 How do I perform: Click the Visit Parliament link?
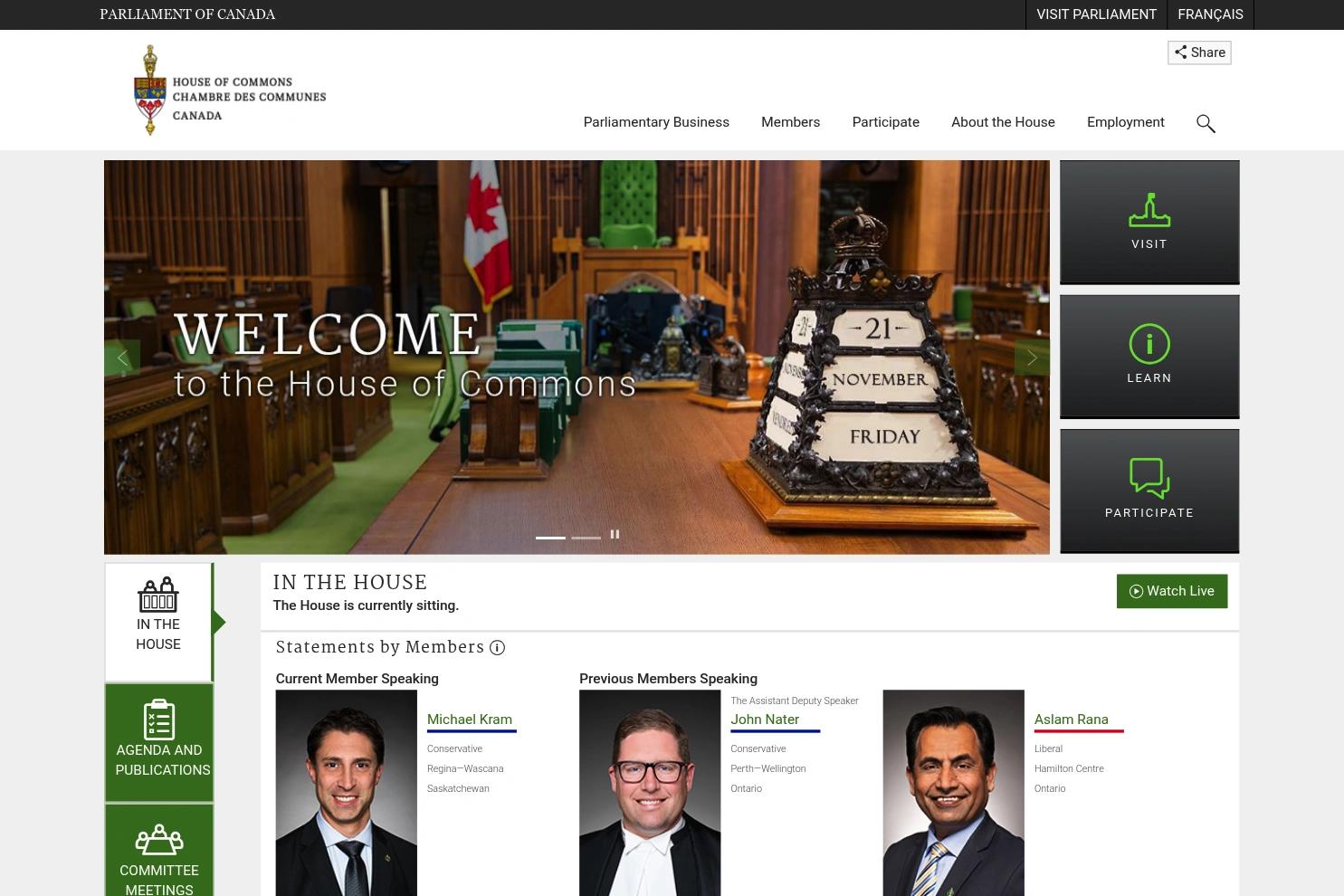pyautogui.click(x=1096, y=14)
